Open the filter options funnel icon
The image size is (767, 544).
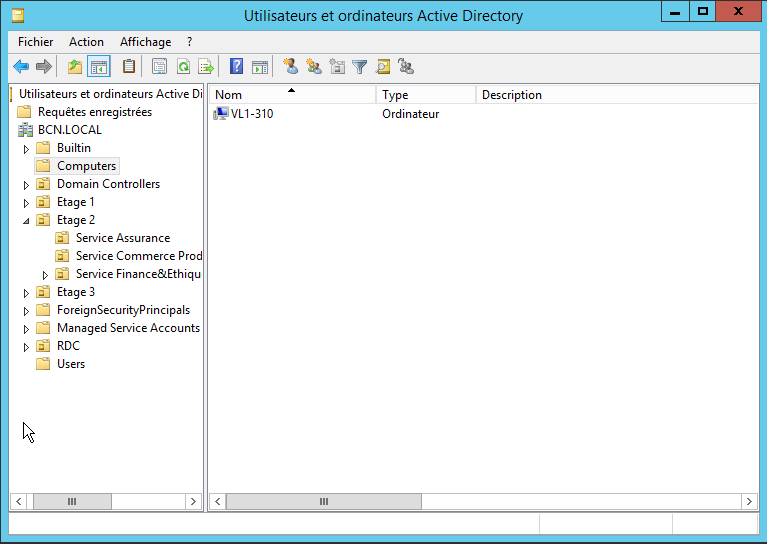click(x=360, y=67)
